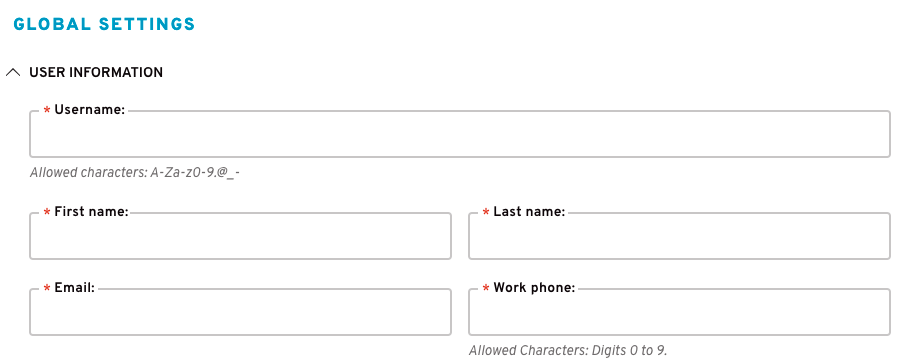Image resolution: width=903 pixels, height=363 pixels.
Task: Click the red asterisk beside Email
Action: 47,289
